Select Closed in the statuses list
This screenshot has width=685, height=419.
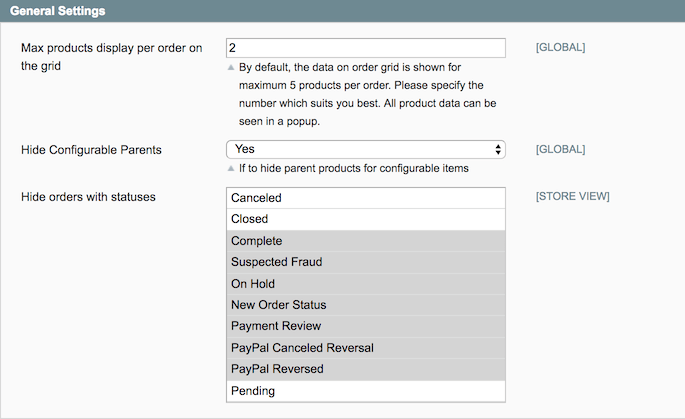click(x=366, y=219)
